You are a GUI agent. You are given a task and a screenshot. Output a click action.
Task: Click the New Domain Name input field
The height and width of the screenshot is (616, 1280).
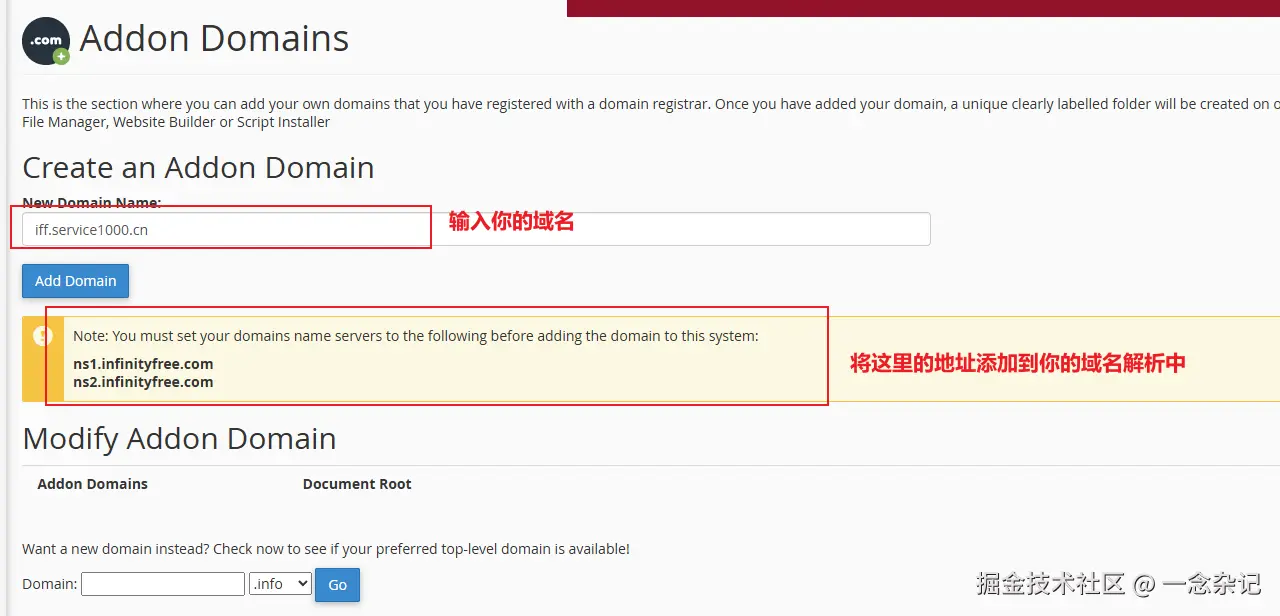coord(476,229)
